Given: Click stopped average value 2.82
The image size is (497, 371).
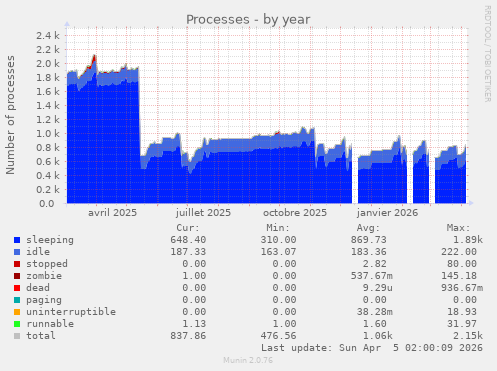Looking at the screenshot, I should tap(374, 264).
